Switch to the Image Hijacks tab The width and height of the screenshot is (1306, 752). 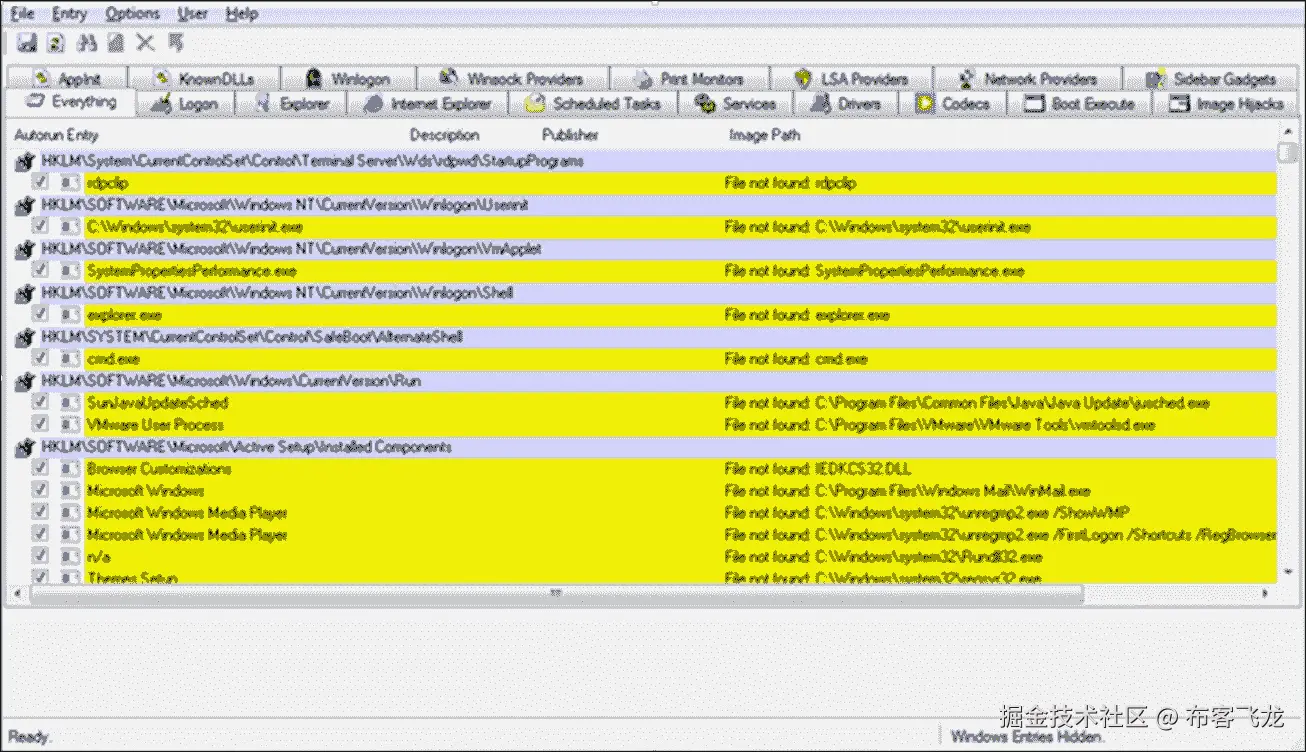pyautogui.click(x=1227, y=103)
